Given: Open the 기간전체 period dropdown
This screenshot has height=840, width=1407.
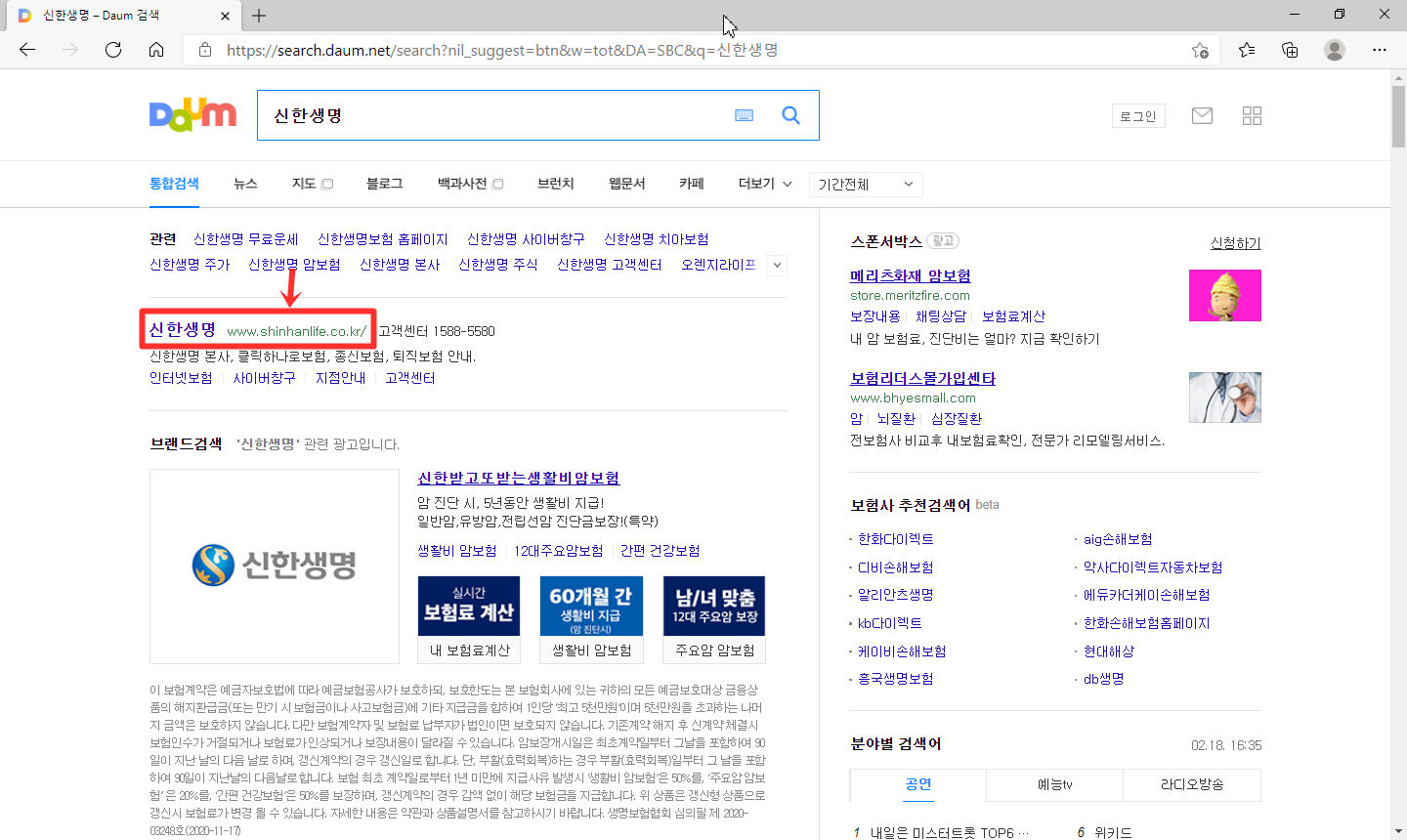Looking at the screenshot, I should click(x=866, y=185).
